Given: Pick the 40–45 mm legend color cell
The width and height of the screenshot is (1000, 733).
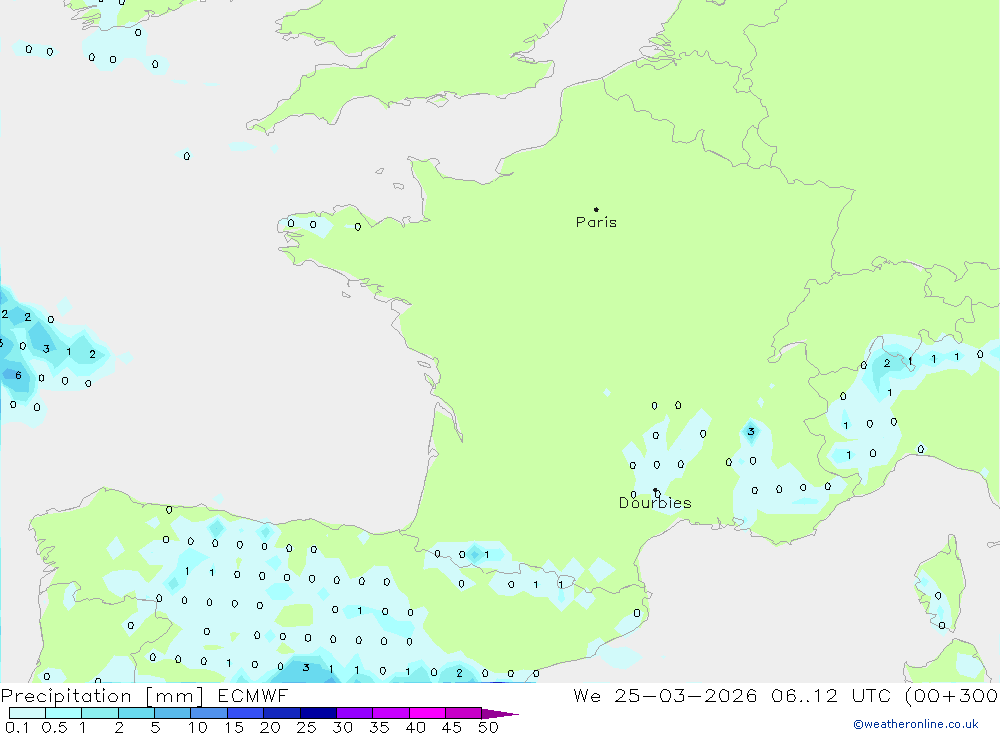Looking at the screenshot, I should pos(427,713).
